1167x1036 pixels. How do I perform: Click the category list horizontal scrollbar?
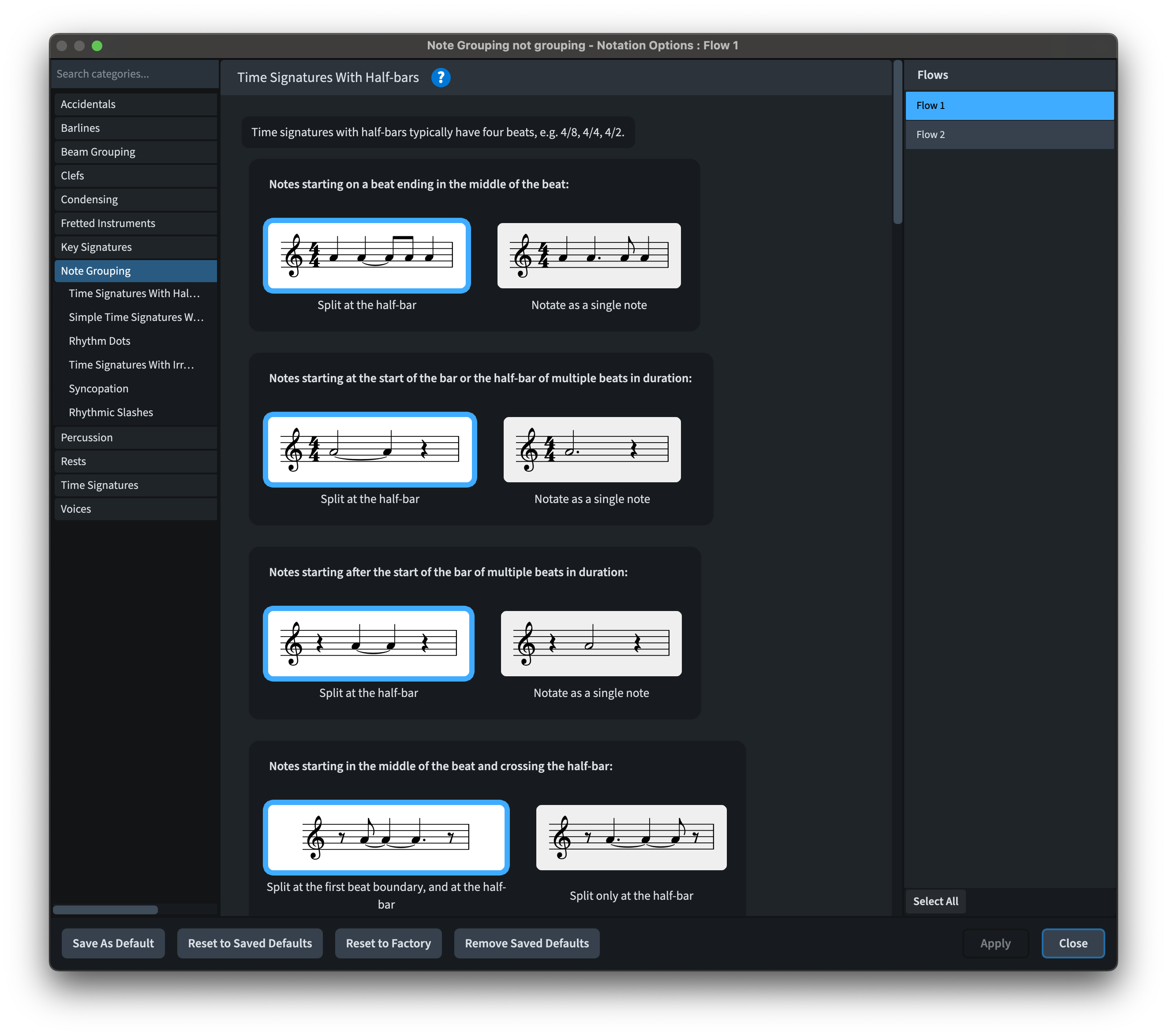105,910
